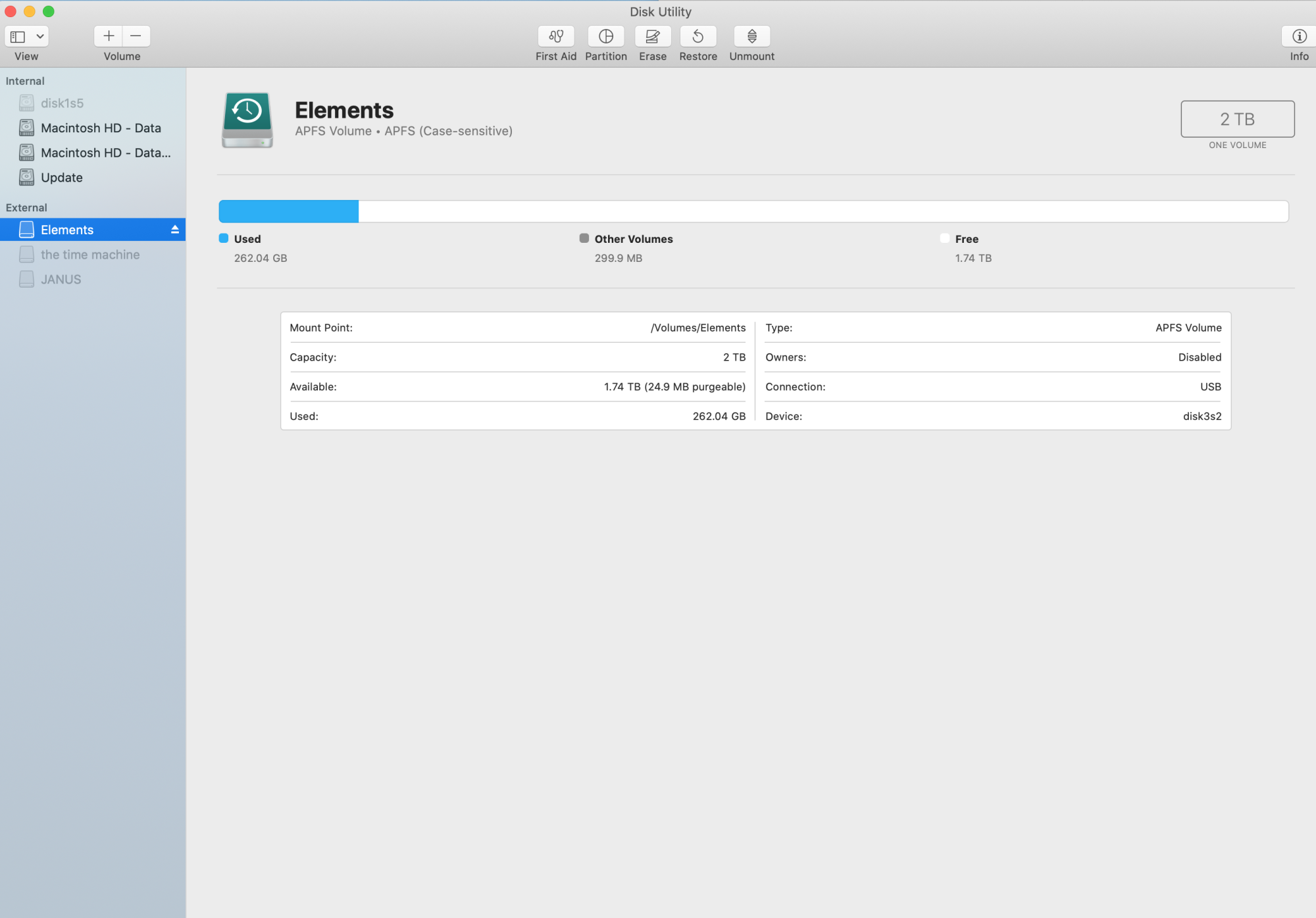Eject the Elements drive from sidebar
This screenshot has height=918, width=1316.
pyautogui.click(x=175, y=230)
